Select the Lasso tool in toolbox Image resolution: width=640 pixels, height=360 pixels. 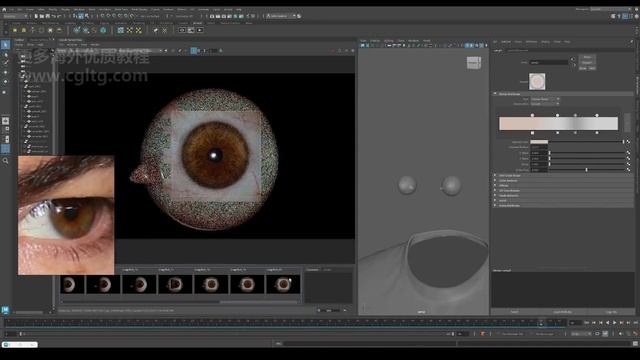(x=5, y=54)
